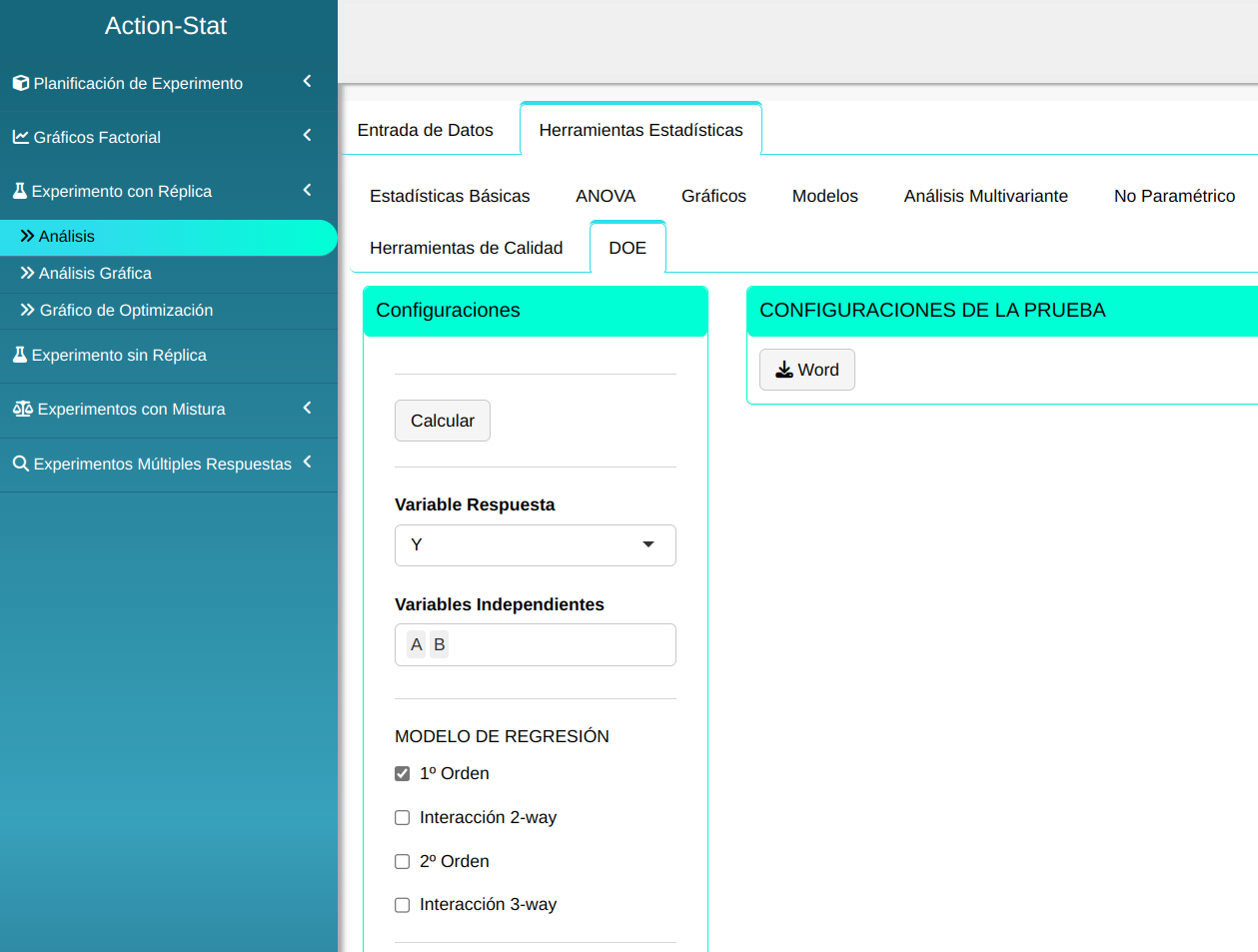This screenshot has height=952, width=1258.
Task: Click the magnifier icon for Experimentos Múltiples Respuestas
Action: point(20,464)
